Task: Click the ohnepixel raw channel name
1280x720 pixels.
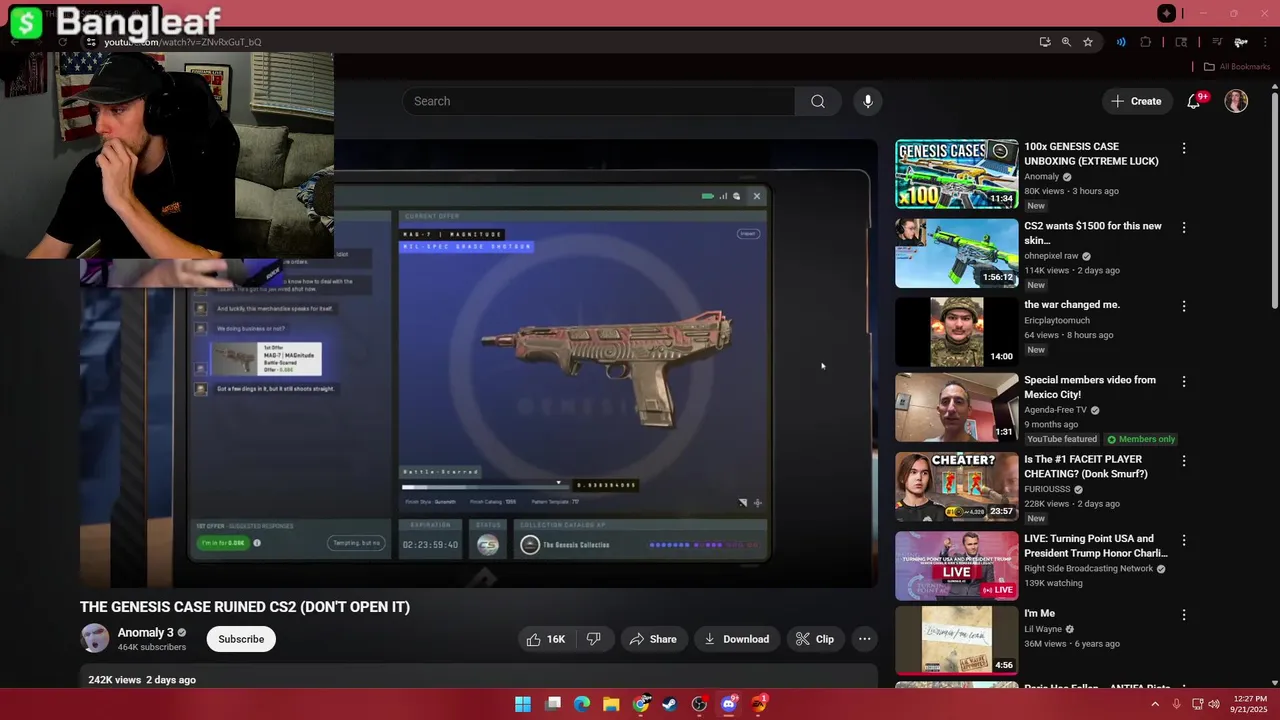Action: 1052,256
